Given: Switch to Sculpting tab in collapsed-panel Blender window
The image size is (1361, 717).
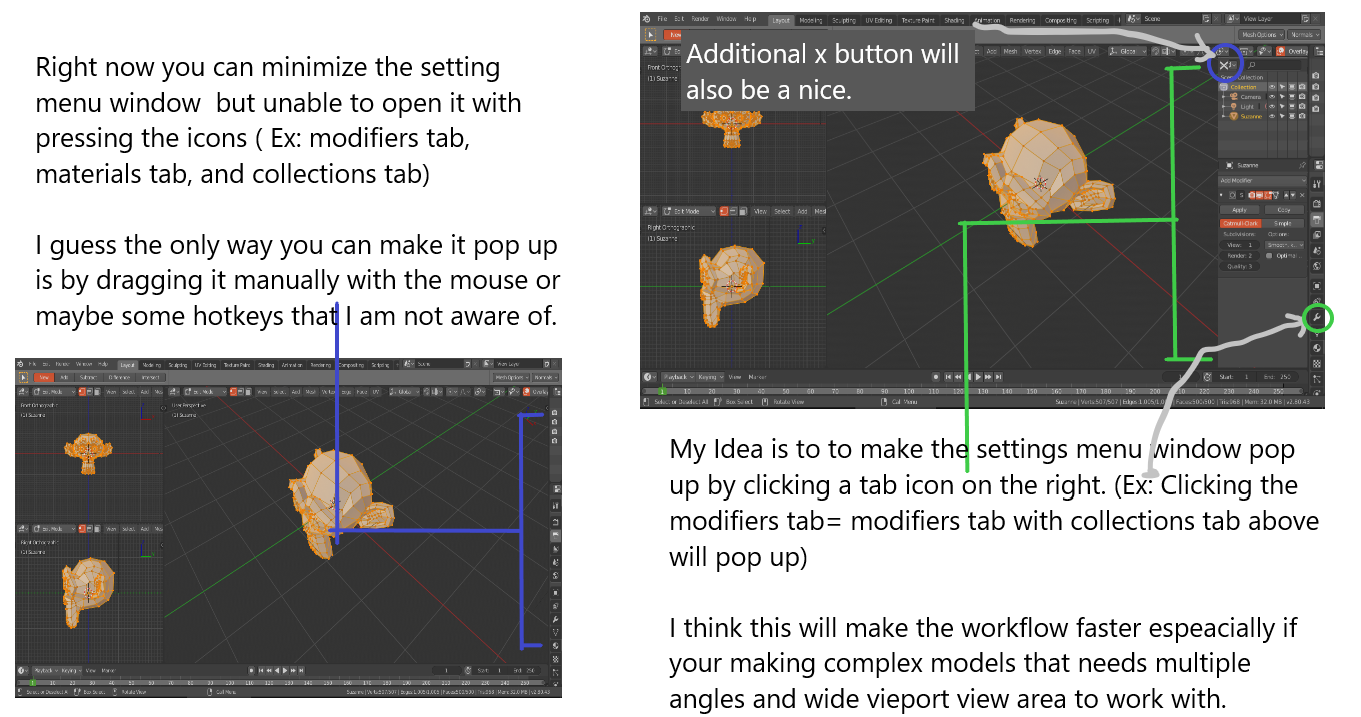Looking at the screenshot, I should [178, 365].
